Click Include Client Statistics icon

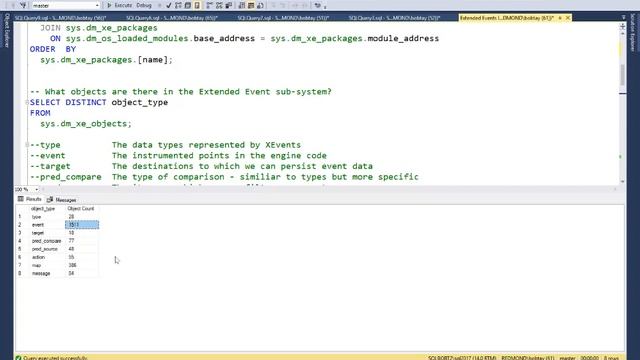coord(229,5)
